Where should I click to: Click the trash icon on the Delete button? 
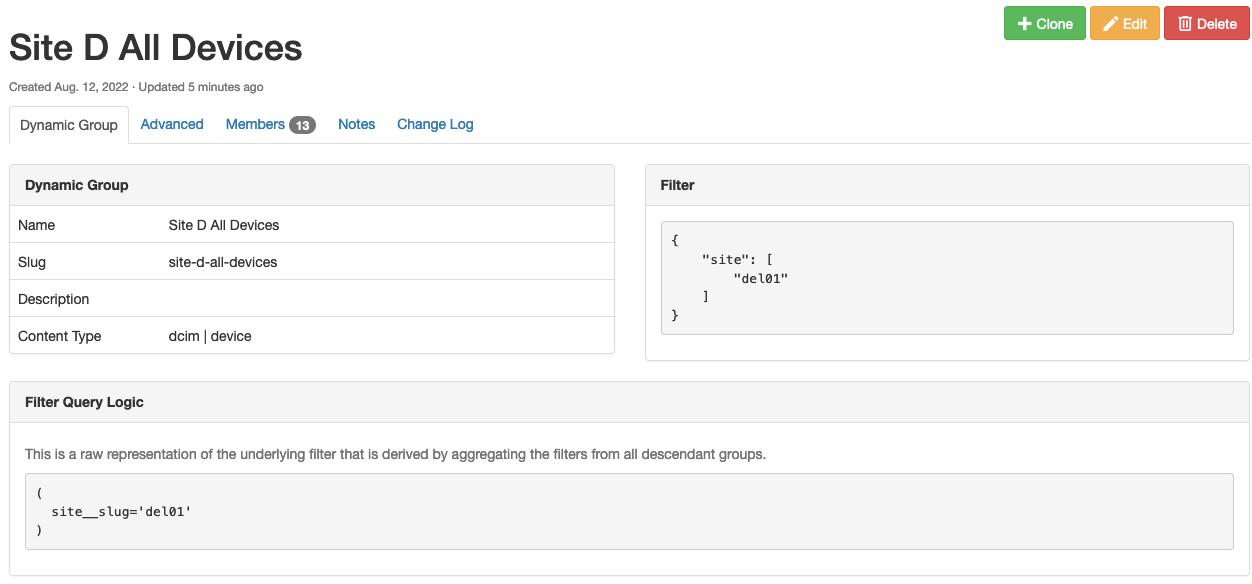tap(1185, 24)
